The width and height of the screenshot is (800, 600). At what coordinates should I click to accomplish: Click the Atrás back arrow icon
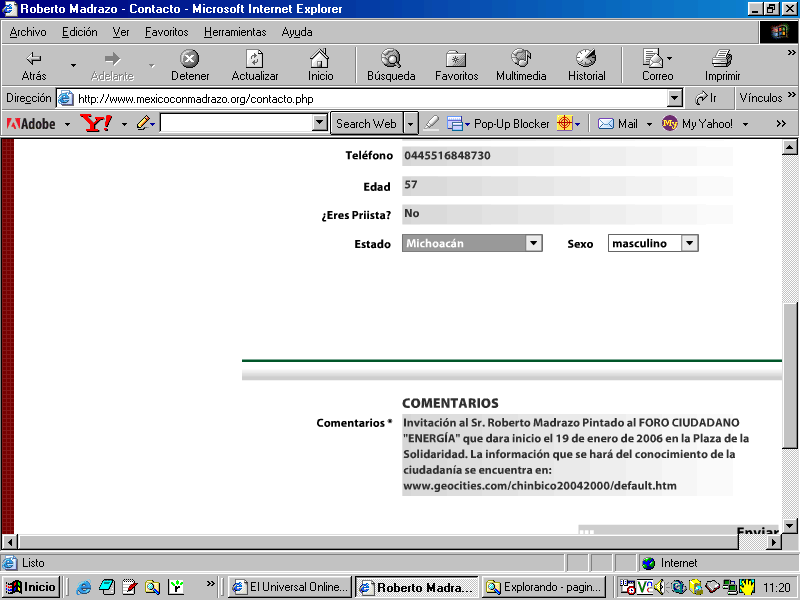tap(34, 59)
